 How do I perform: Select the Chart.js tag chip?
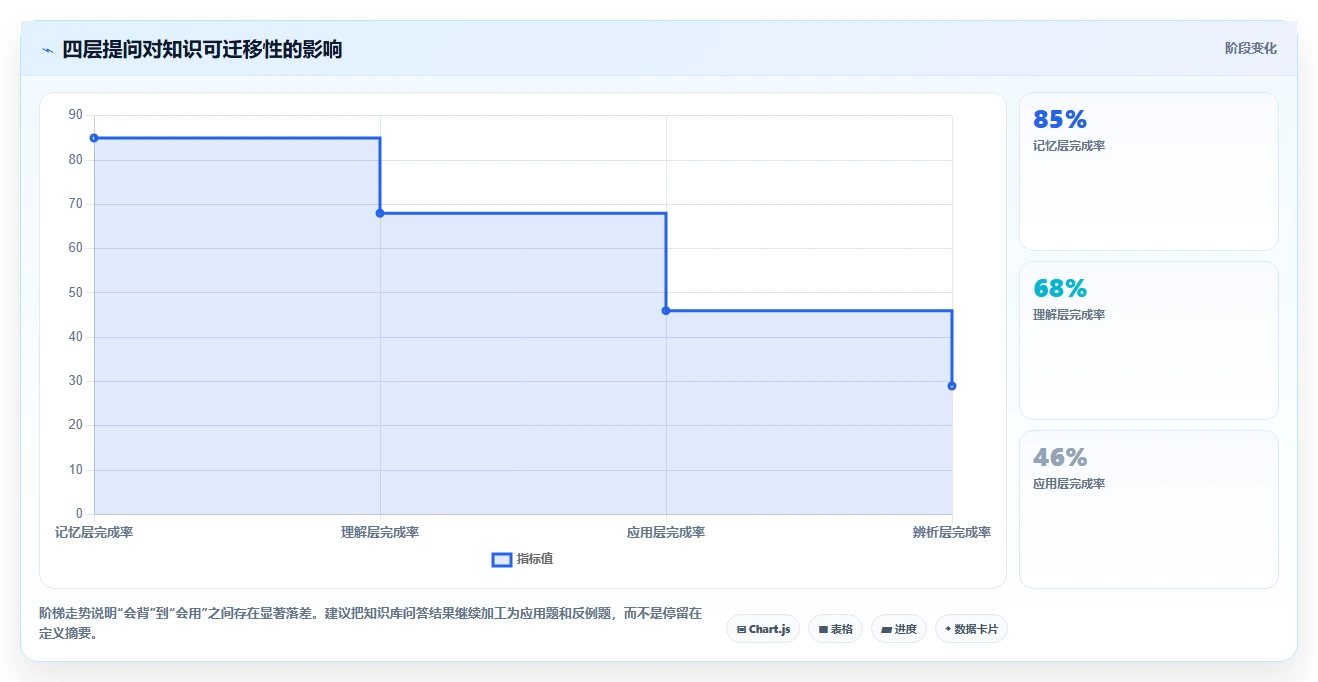pos(763,629)
